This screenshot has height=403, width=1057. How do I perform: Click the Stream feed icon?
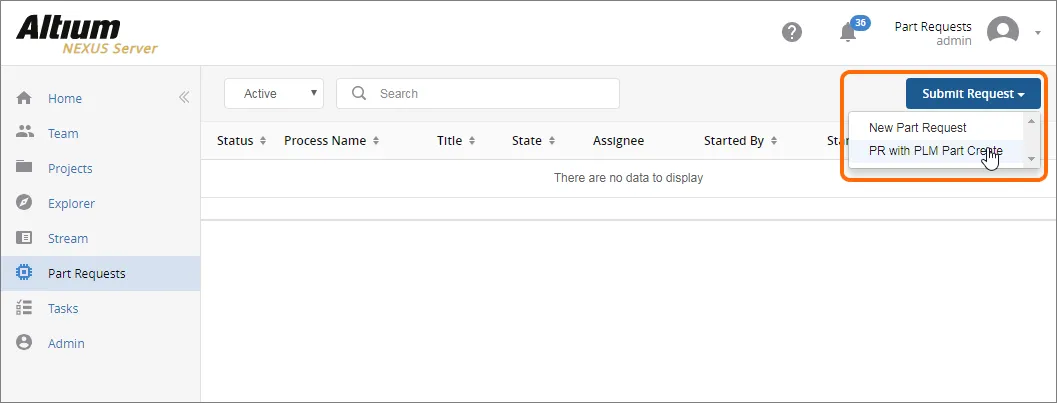pos(24,238)
